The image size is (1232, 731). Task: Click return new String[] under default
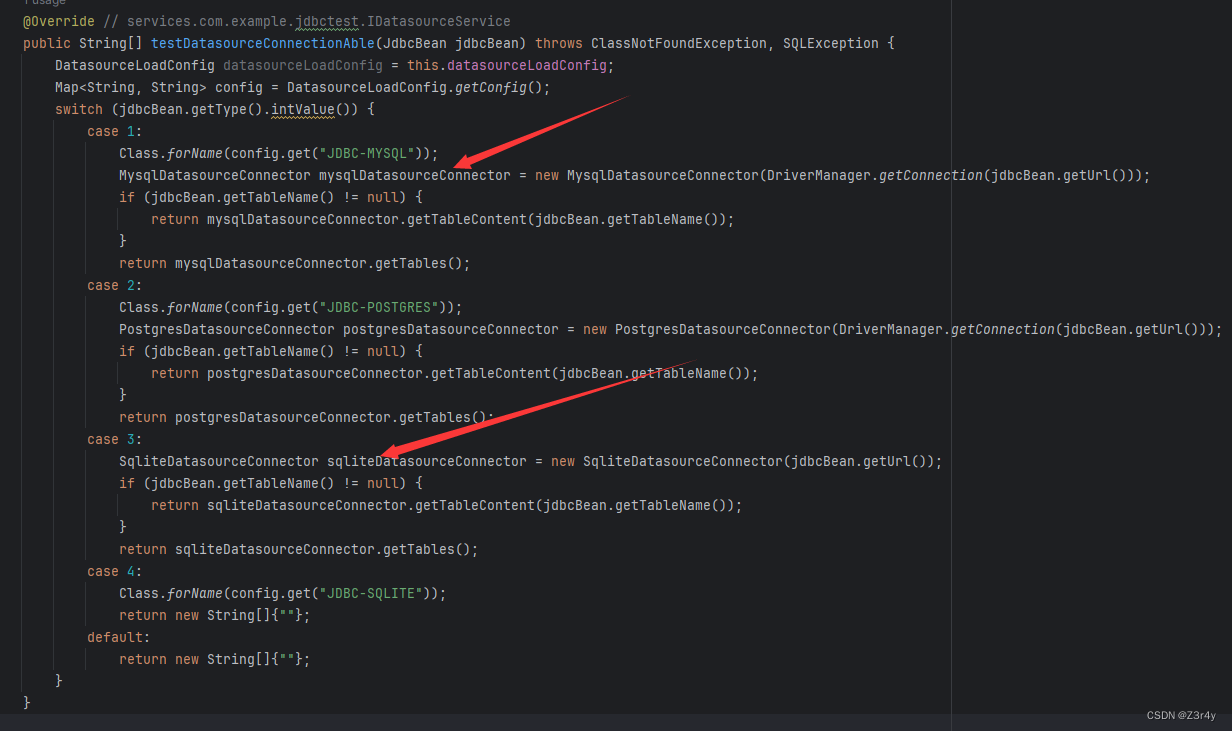click(214, 659)
